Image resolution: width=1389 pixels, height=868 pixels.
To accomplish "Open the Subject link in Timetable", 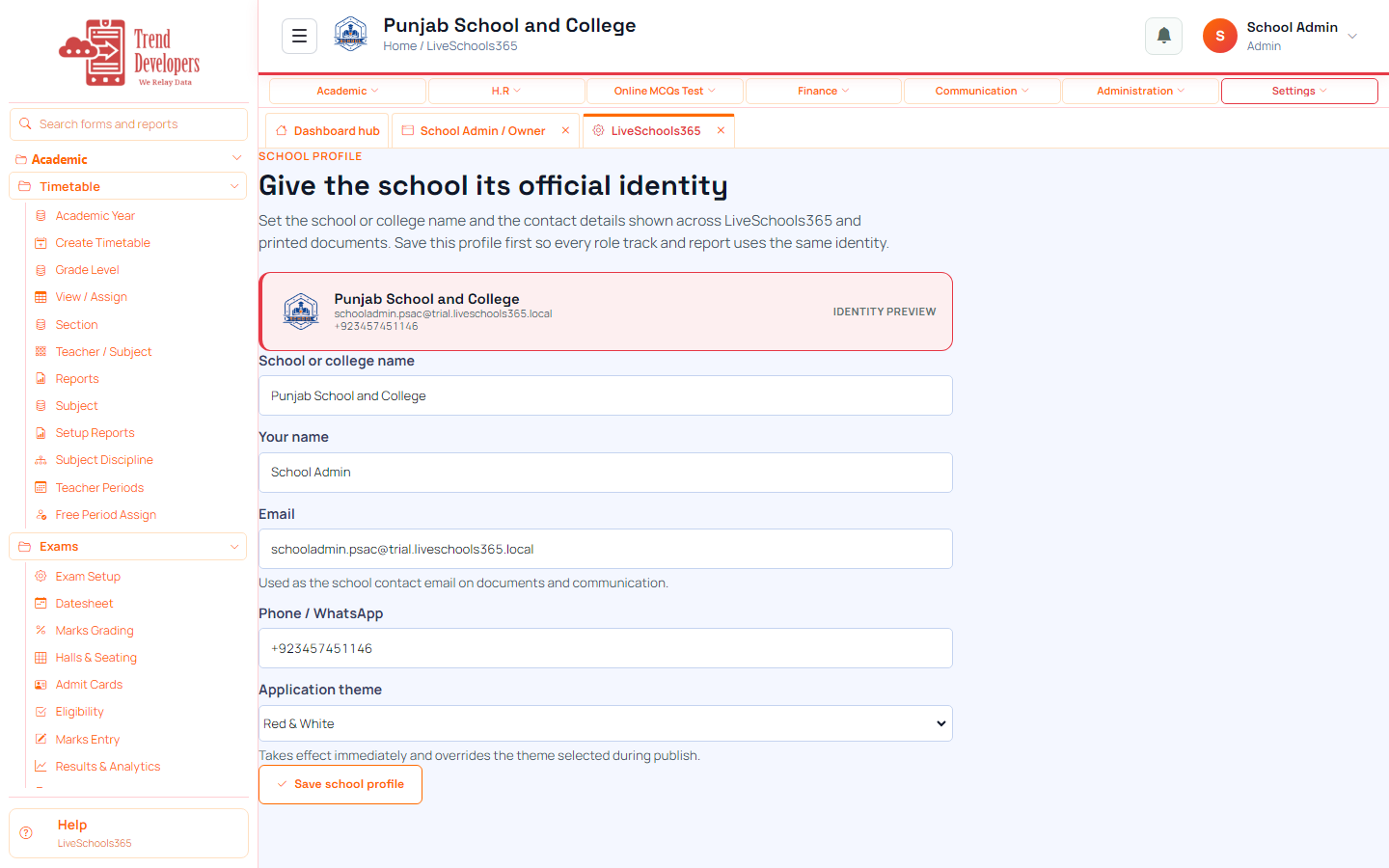I will 76,406.
